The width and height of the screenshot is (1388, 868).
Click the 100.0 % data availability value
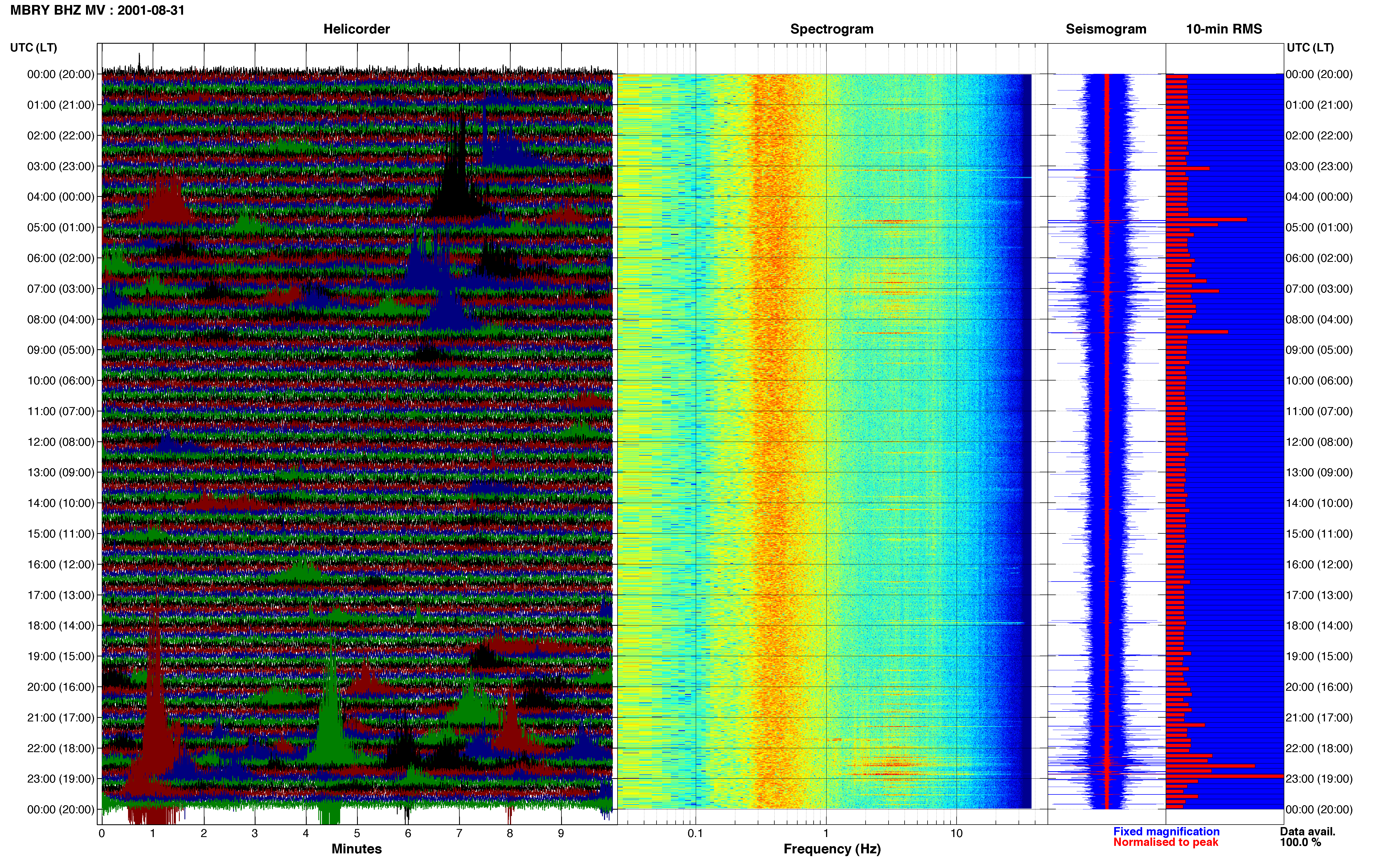pyautogui.click(x=1300, y=842)
